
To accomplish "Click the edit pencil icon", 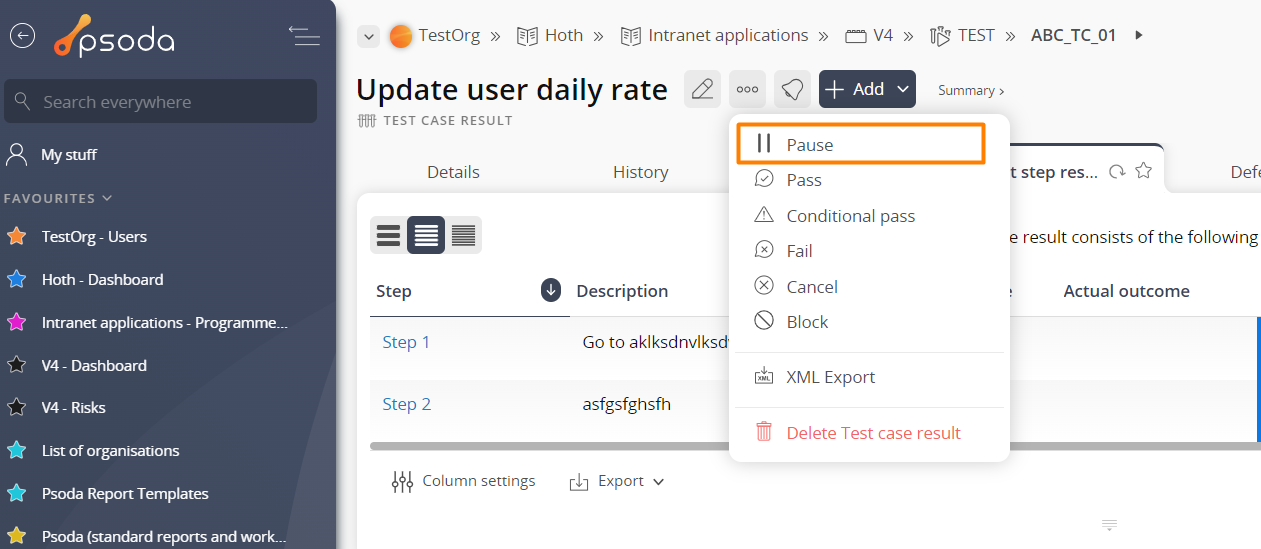I will click(x=703, y=89).
